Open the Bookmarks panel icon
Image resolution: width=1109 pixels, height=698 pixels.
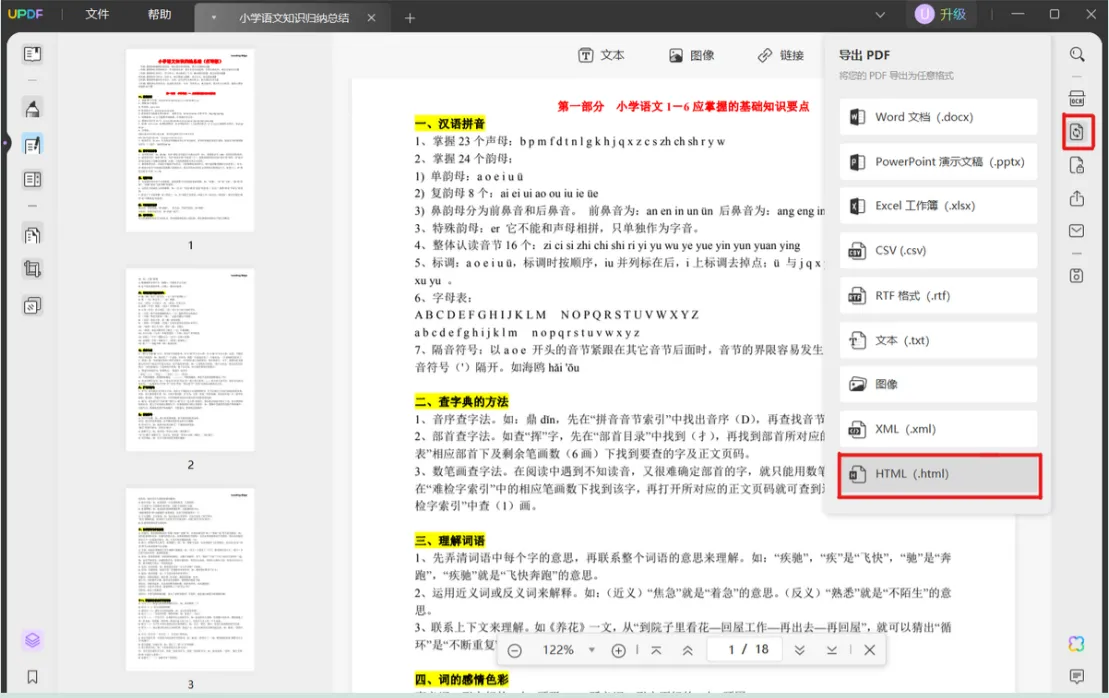coord(32,677)
